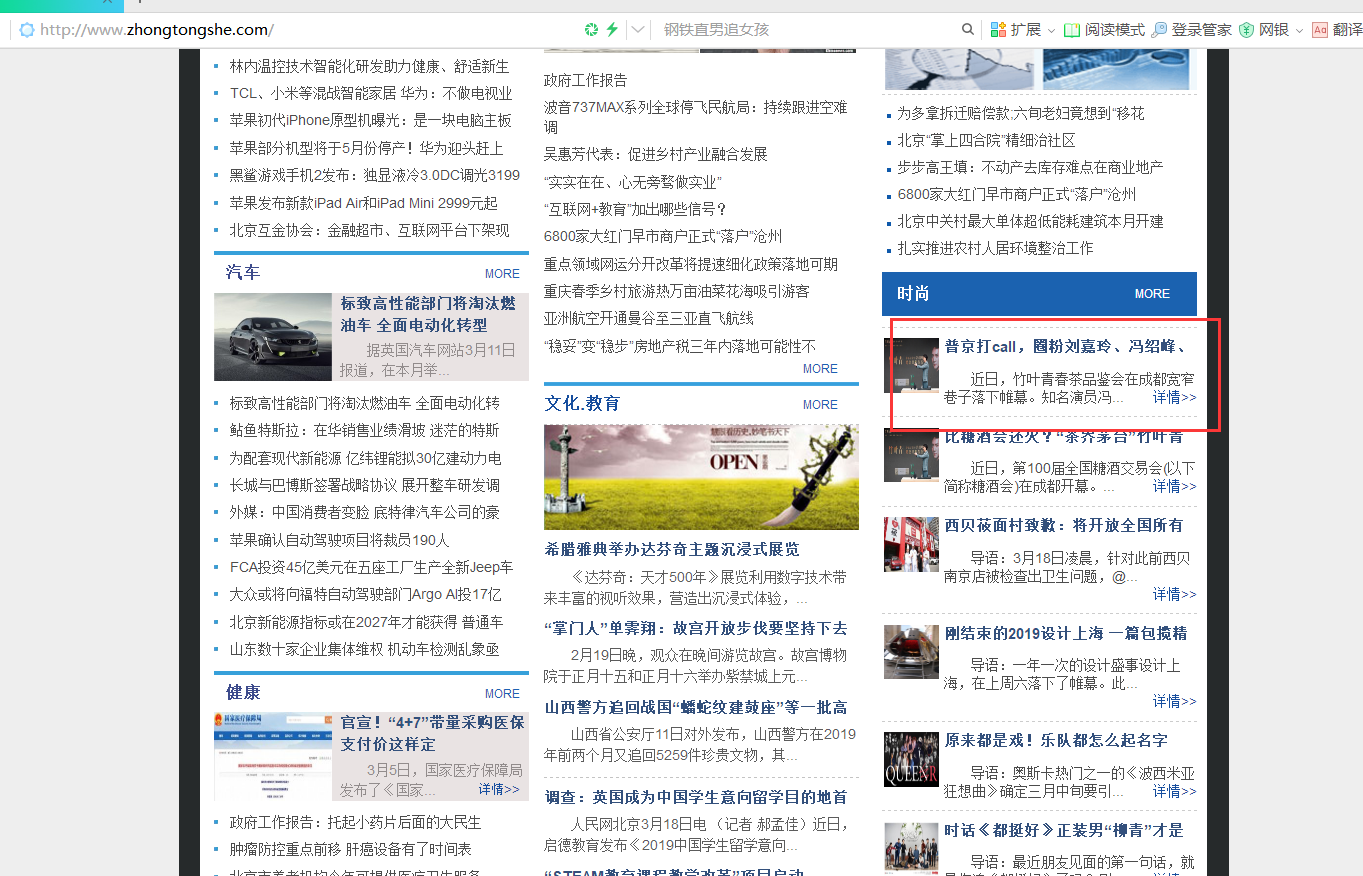The width and height of the screenshot is (1363, 876).
Task: Click the 翻译 translate button
Action: 1337,29
